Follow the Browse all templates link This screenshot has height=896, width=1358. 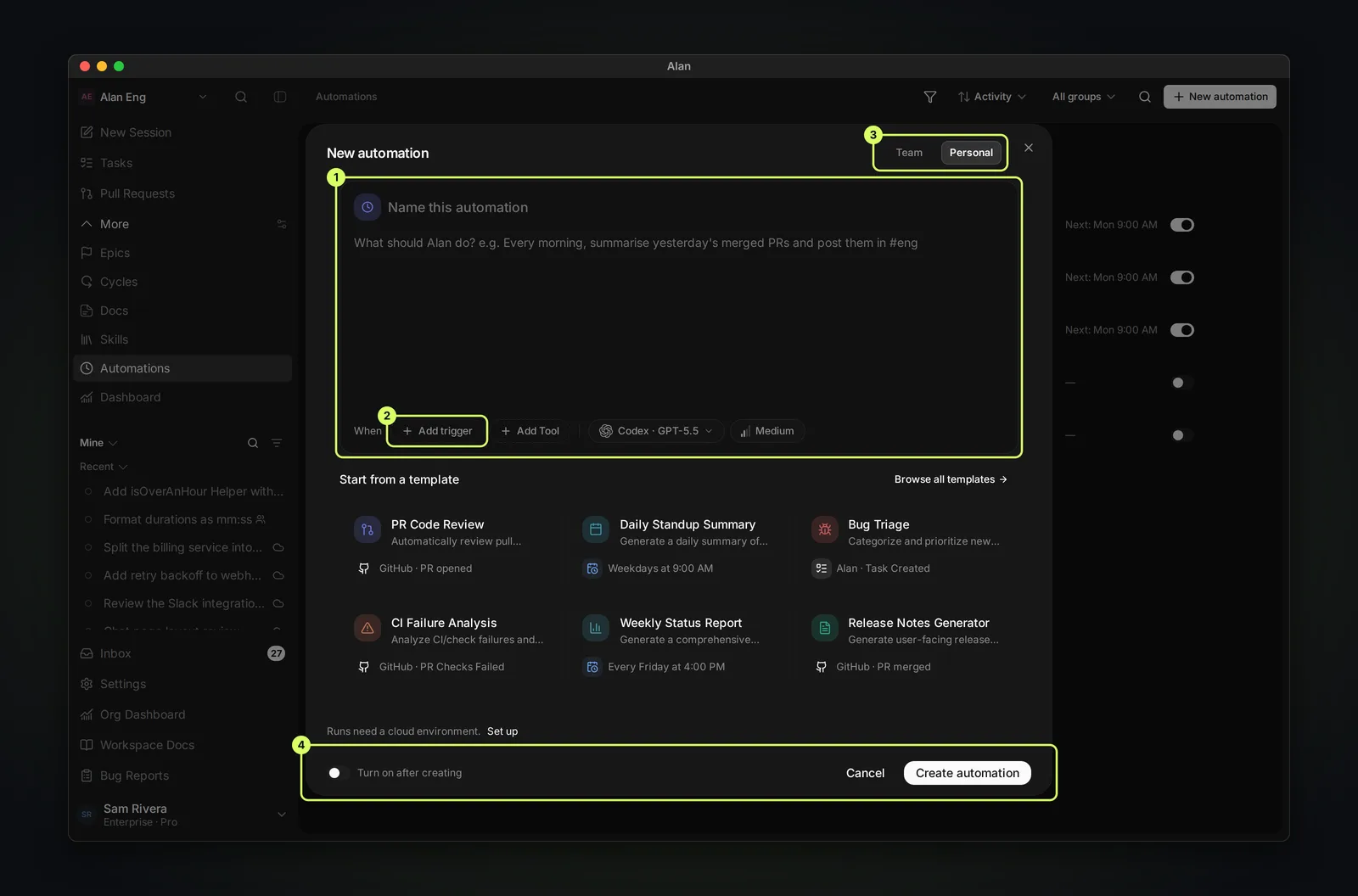pyautogui.click(x=951, y=479)
